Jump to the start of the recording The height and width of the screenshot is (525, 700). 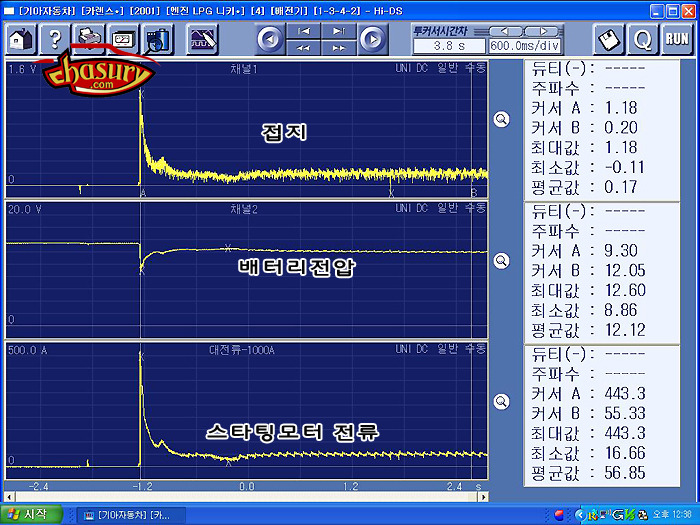click(x=304, y=32)
